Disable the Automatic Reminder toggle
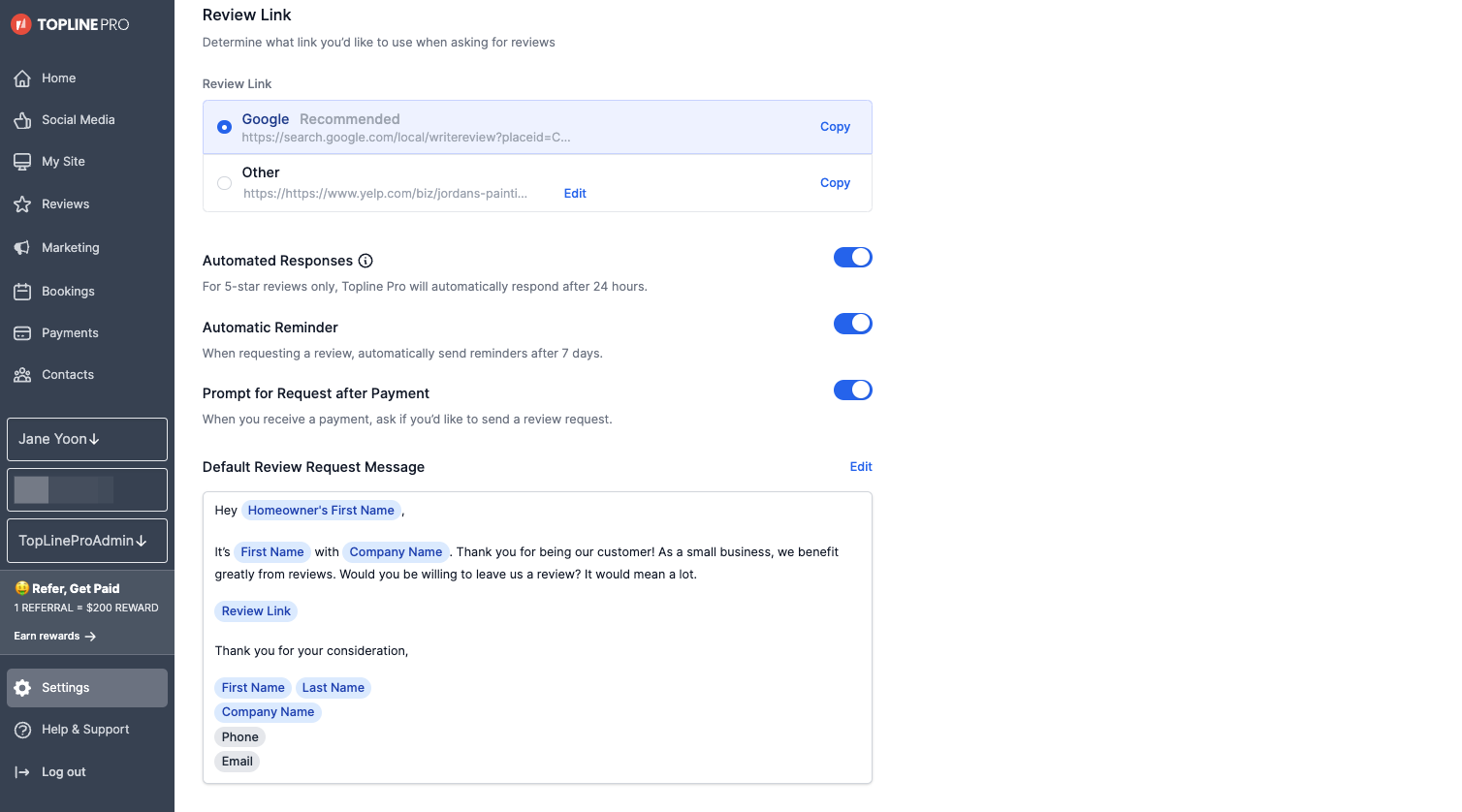The height and width of the screenshot is (812, 1462). (x=853, y=324)
